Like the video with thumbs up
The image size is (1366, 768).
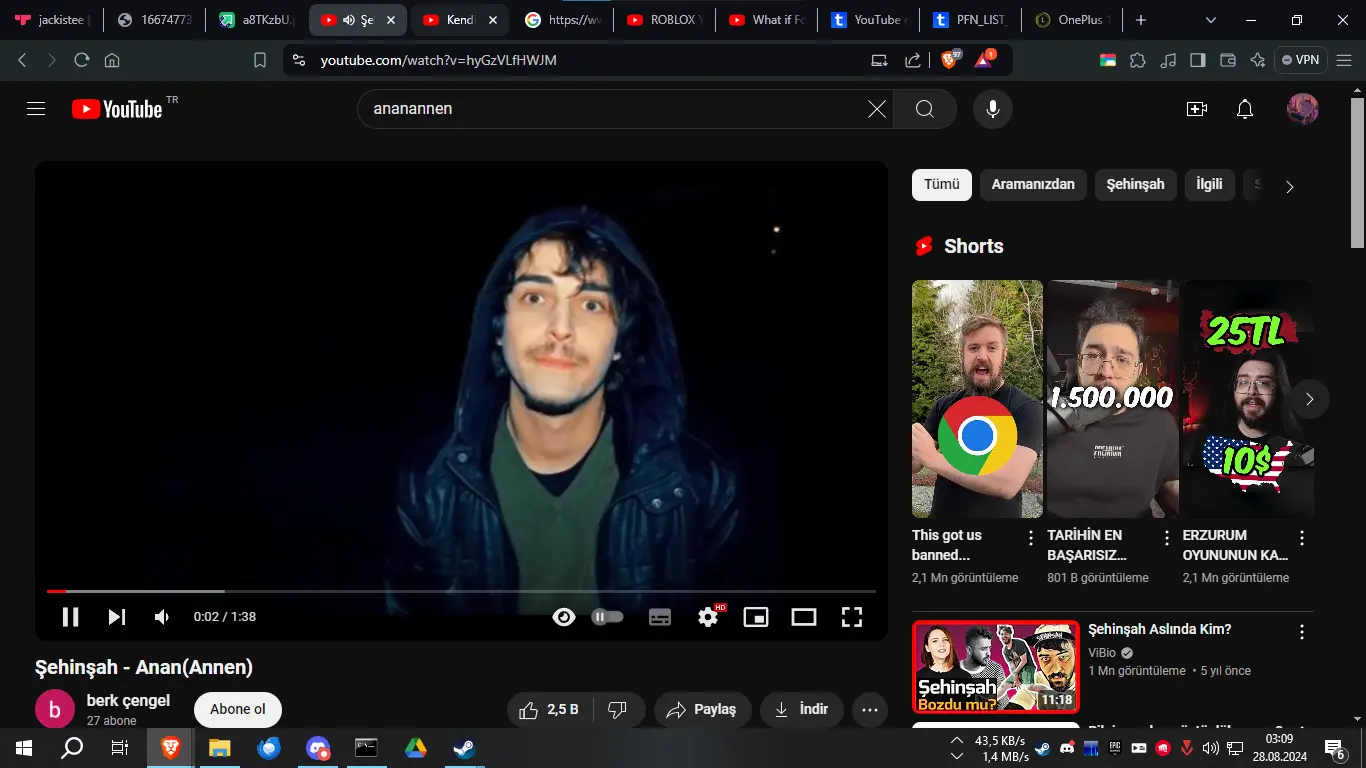pos(550,710)
